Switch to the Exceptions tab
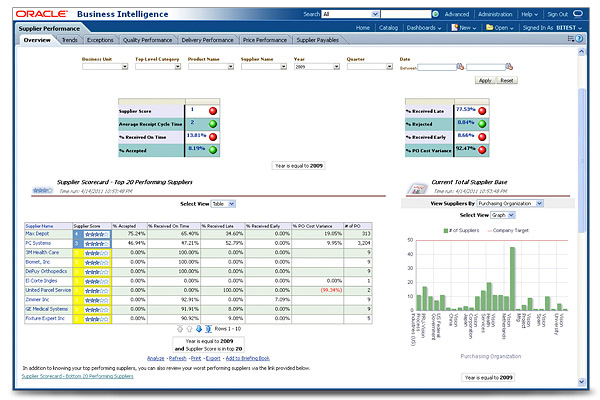The image size is (600, 400). pos(100,40)
